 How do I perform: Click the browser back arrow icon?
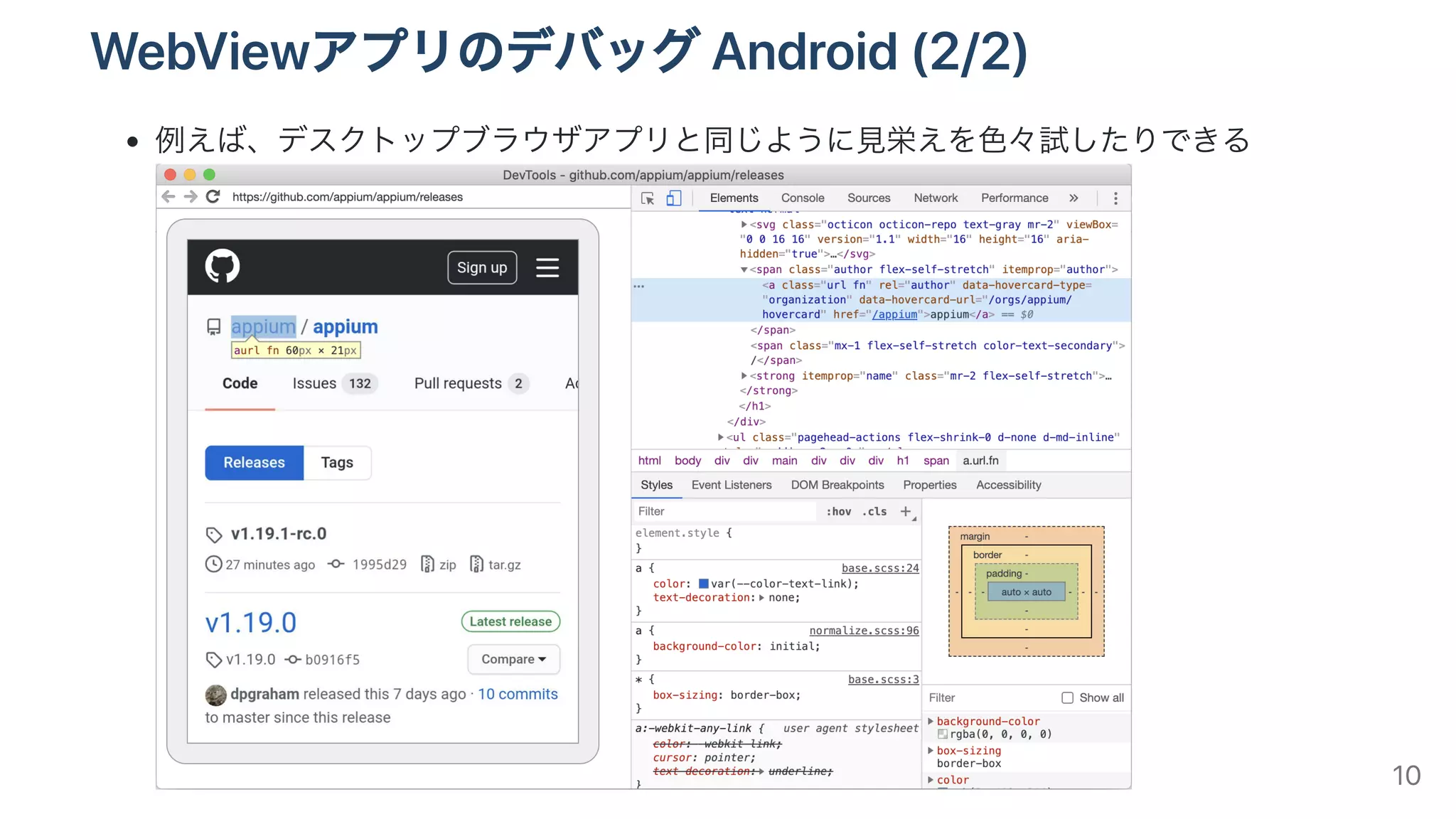pyautogui.click(x=168, y=197)
